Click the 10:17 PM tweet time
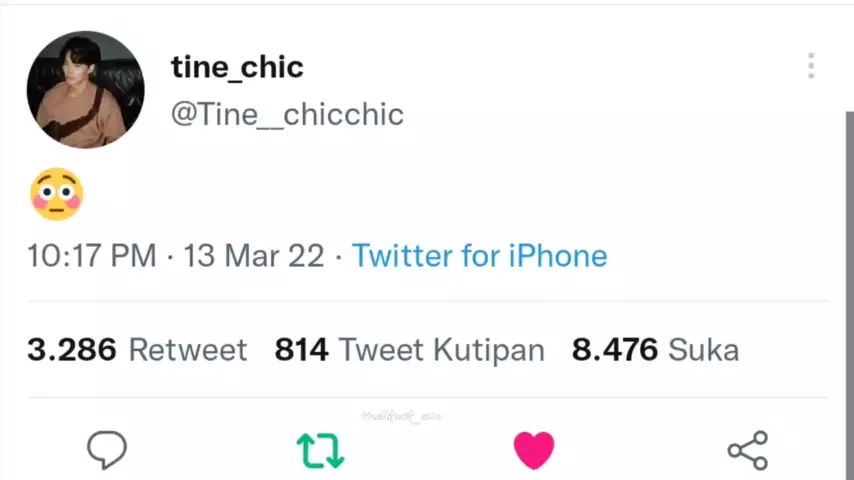This screenshot has width=854, height=480. tap(91, 256)
